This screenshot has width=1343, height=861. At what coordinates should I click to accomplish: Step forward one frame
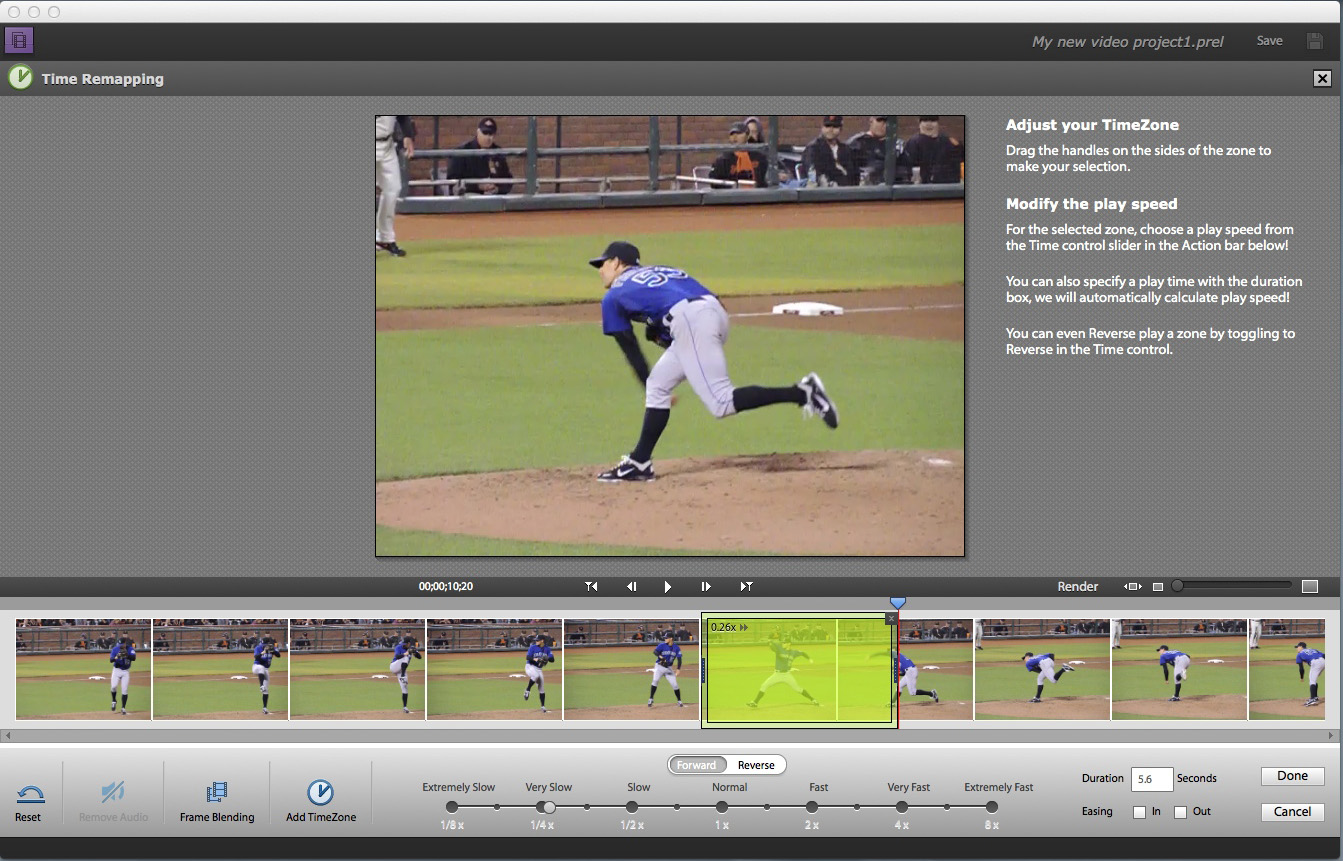[706, 587]
